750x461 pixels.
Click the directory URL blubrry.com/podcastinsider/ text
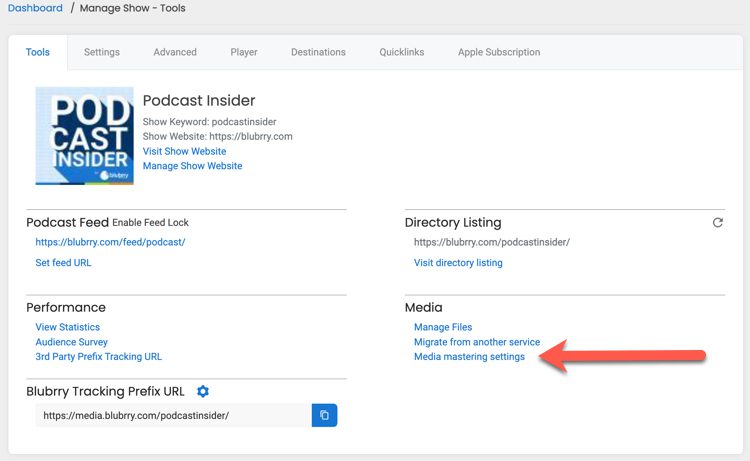[x=492, y=242]
